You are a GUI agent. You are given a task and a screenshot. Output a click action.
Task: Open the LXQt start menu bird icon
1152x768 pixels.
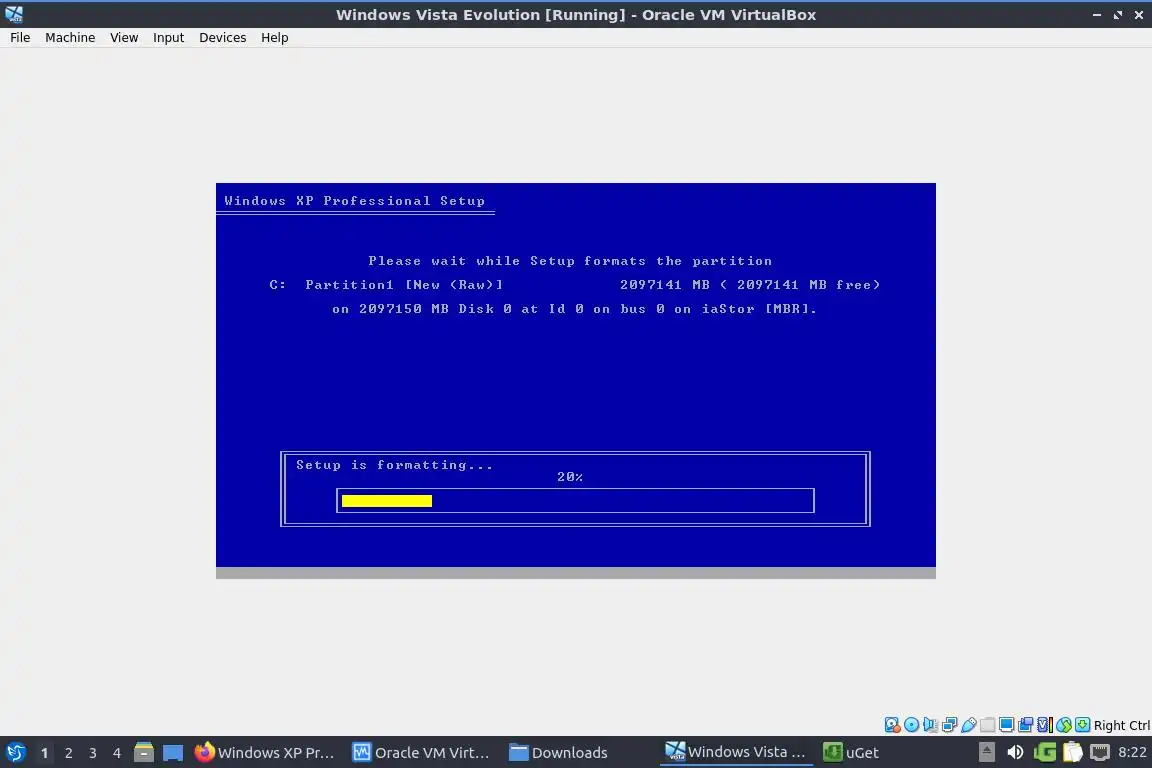(x=15, y=753)
